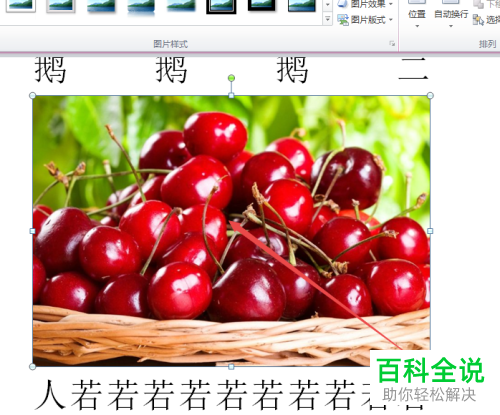Click the left-middle sizing handle of picture
Image resolution: width=500 pixels, height=415 pixels.
(32, 231)
